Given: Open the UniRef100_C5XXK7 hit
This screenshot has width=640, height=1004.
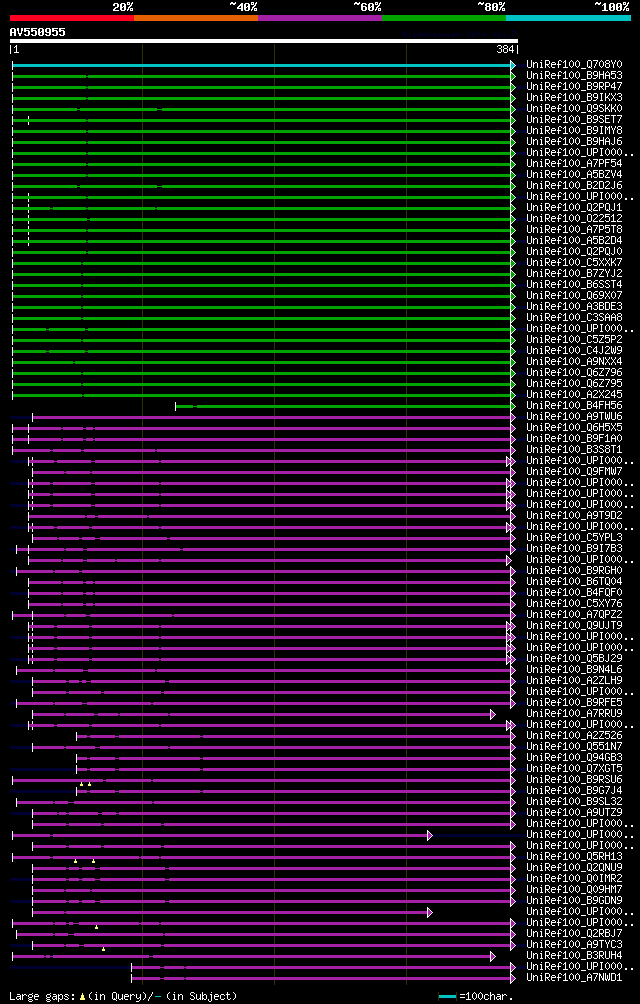Looking at the screenshot, I should pos(574,263).
